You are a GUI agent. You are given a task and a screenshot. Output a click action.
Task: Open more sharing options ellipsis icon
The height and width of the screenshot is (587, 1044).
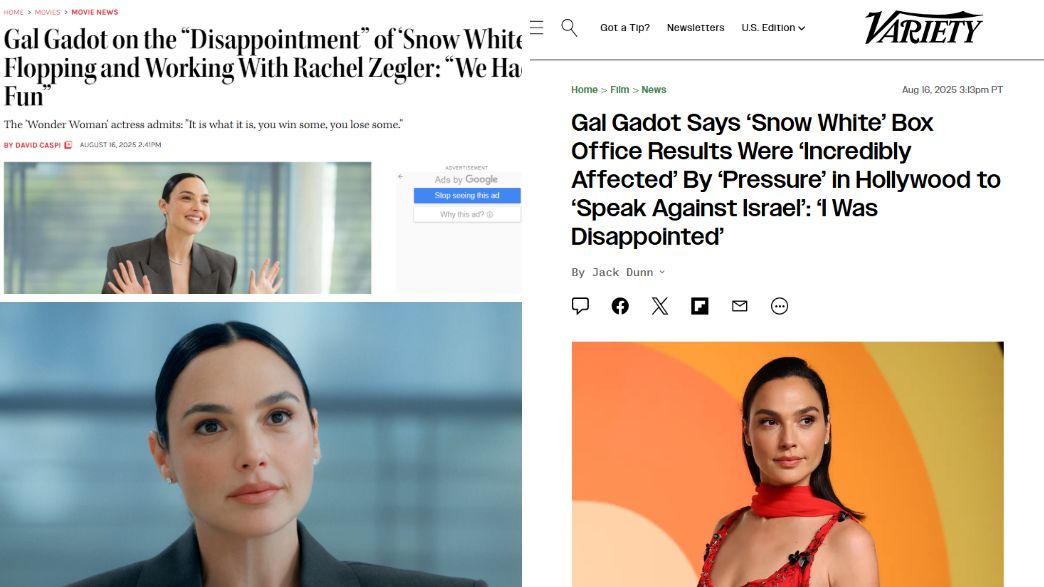[x=780, y=306]
